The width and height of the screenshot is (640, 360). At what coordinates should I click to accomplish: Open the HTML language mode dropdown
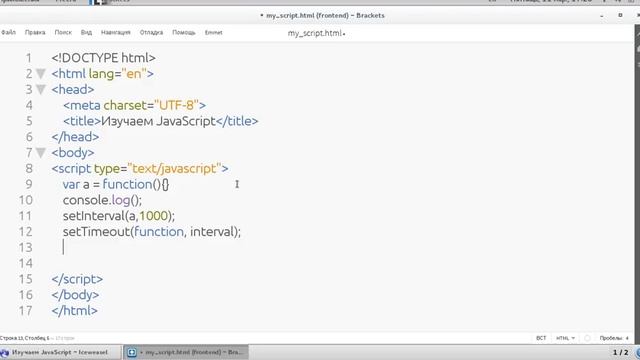(x=565, y=338)
